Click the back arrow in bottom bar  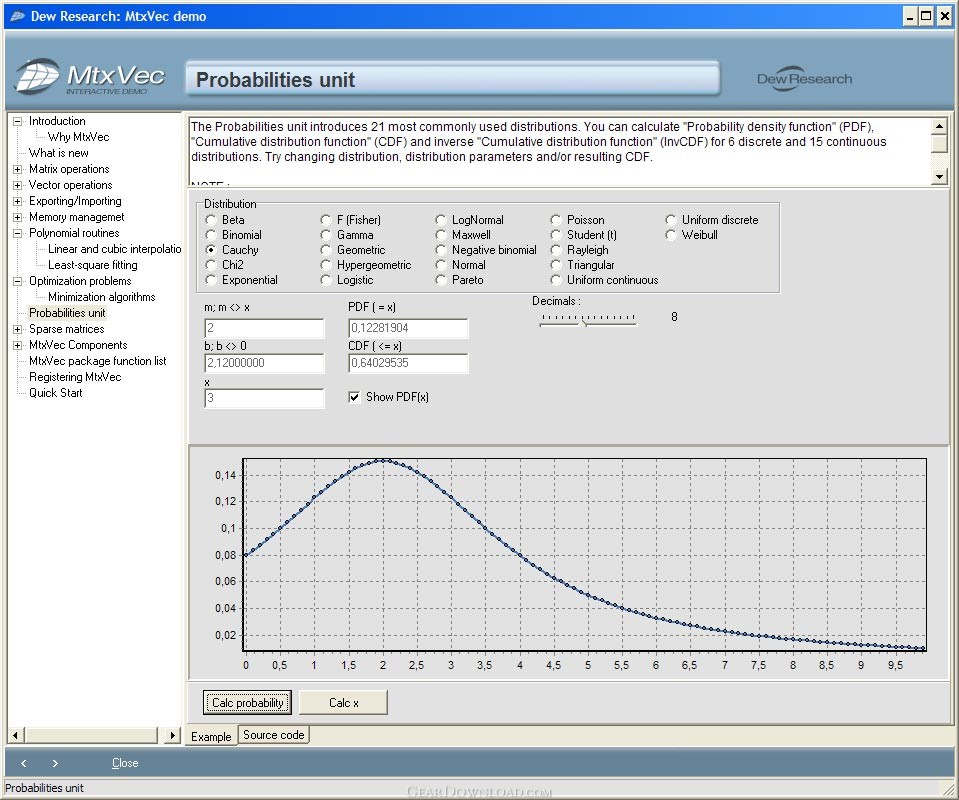point(24,763)
